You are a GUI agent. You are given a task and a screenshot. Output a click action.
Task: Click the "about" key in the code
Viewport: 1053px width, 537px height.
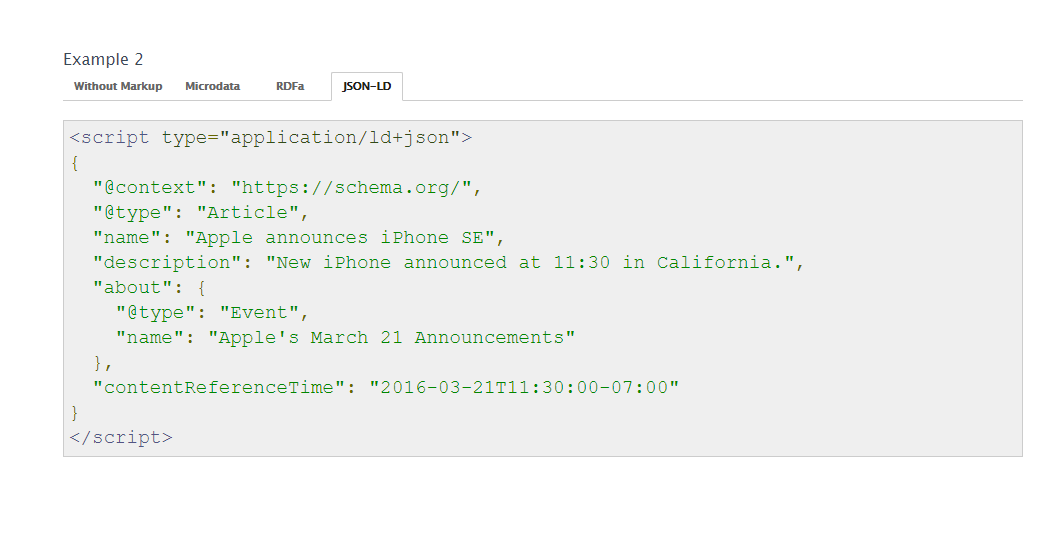138,288
